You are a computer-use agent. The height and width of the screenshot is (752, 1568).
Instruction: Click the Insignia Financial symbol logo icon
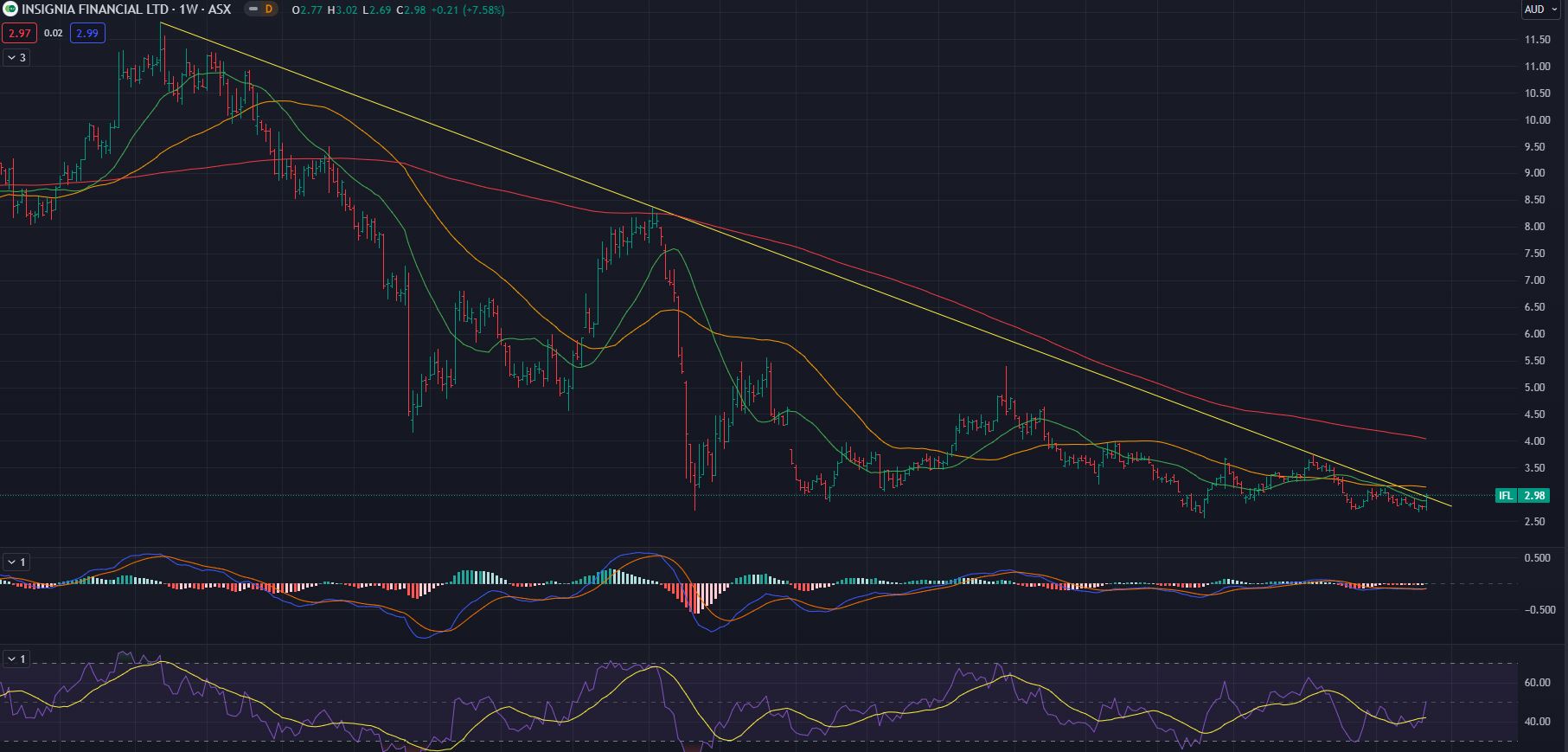[10, 10]
